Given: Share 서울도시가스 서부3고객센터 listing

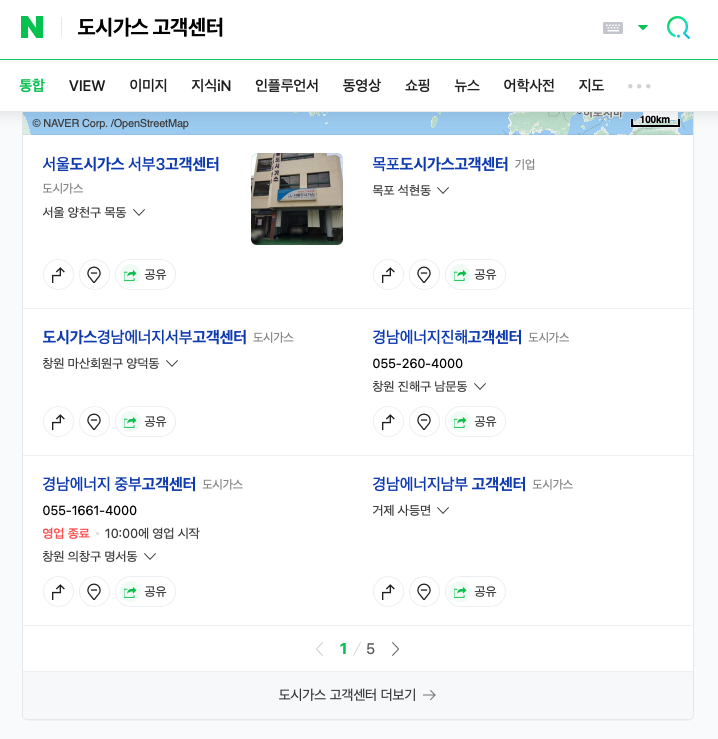Looking at the screenshot, I should click(x=145, y=274).
